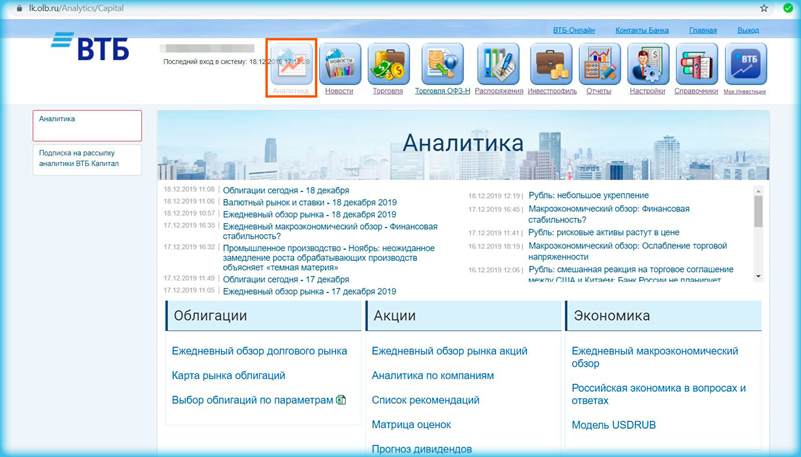
Task: Open the Аналитика chart icon
Action: pos(291,64)
